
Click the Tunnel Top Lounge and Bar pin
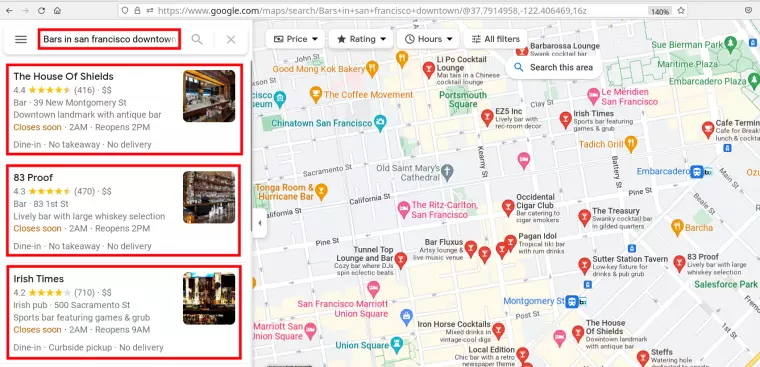click(x=400, y=260)
